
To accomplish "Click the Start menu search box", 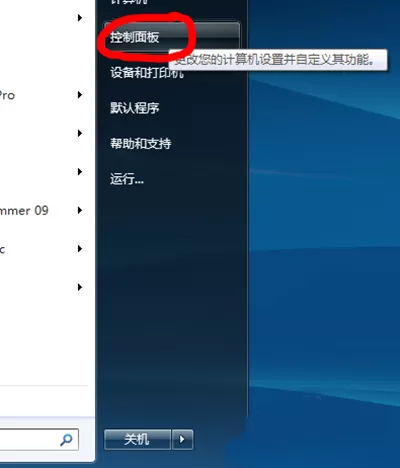I will [x=39, y=440].
